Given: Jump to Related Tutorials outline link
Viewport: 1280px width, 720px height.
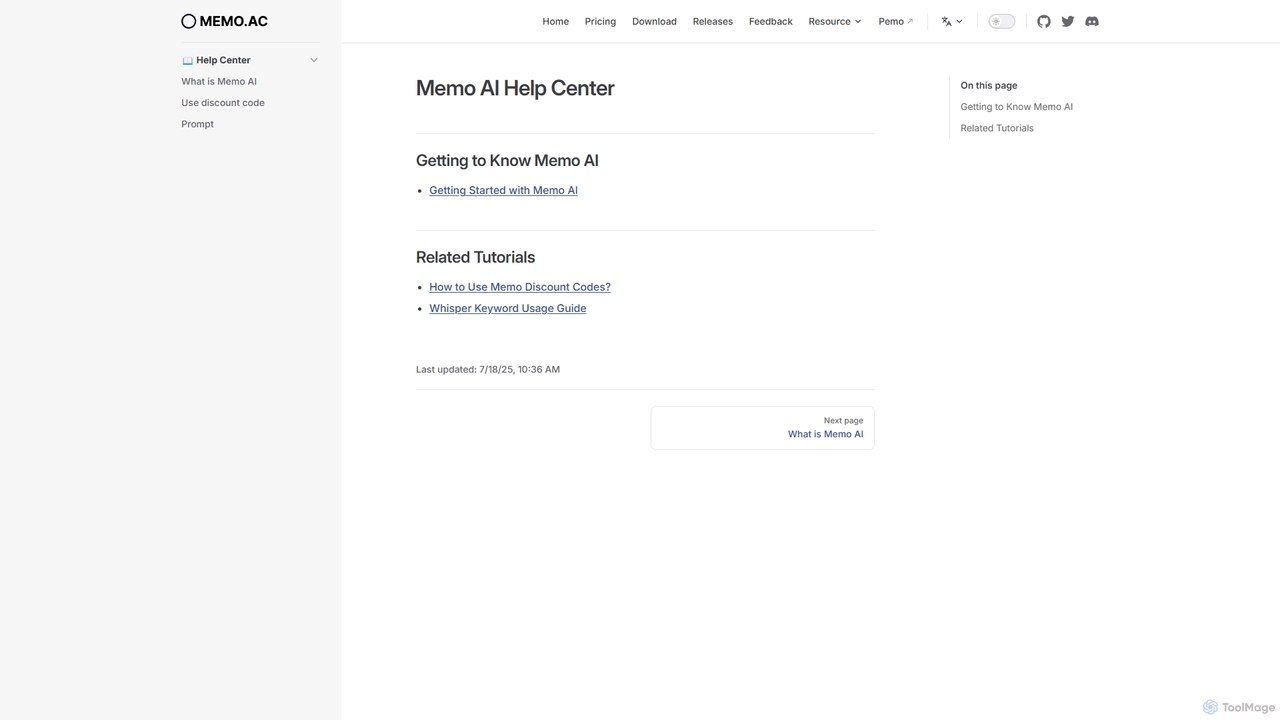Looking at the screenshot, I should (997, 128).
